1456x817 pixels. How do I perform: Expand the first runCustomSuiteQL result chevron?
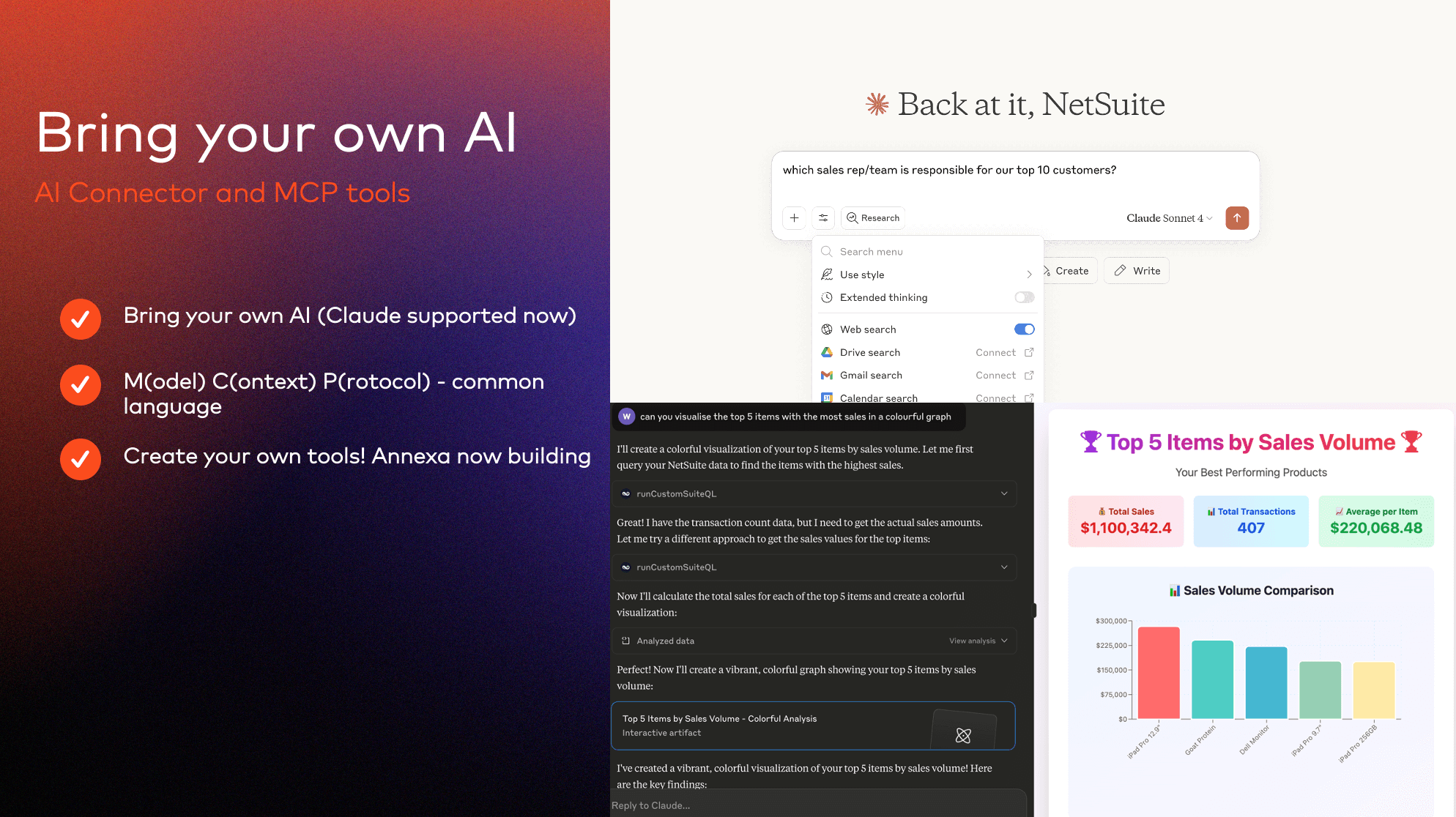[1004, 494]
